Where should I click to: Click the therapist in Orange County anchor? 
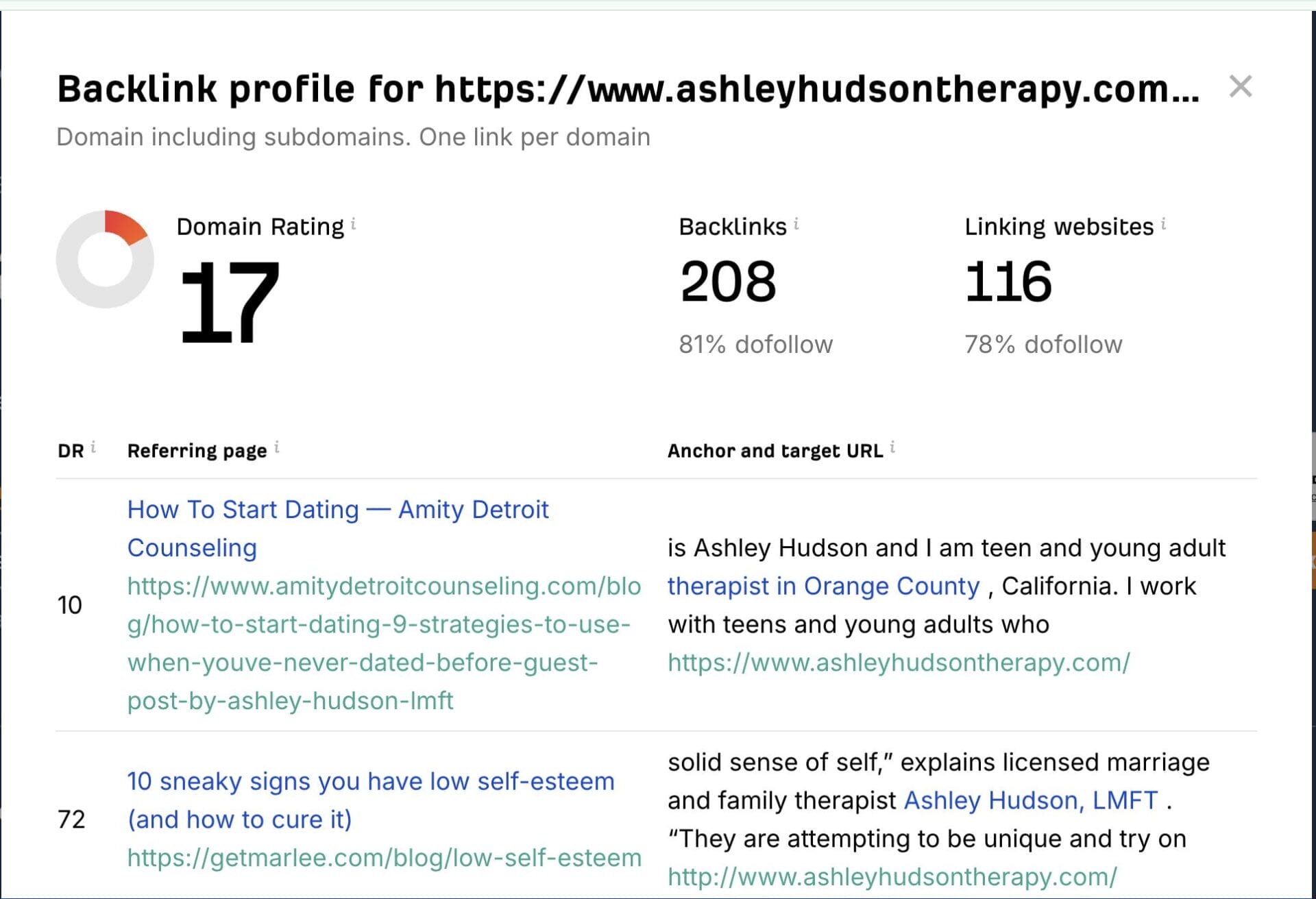(823, 586)
